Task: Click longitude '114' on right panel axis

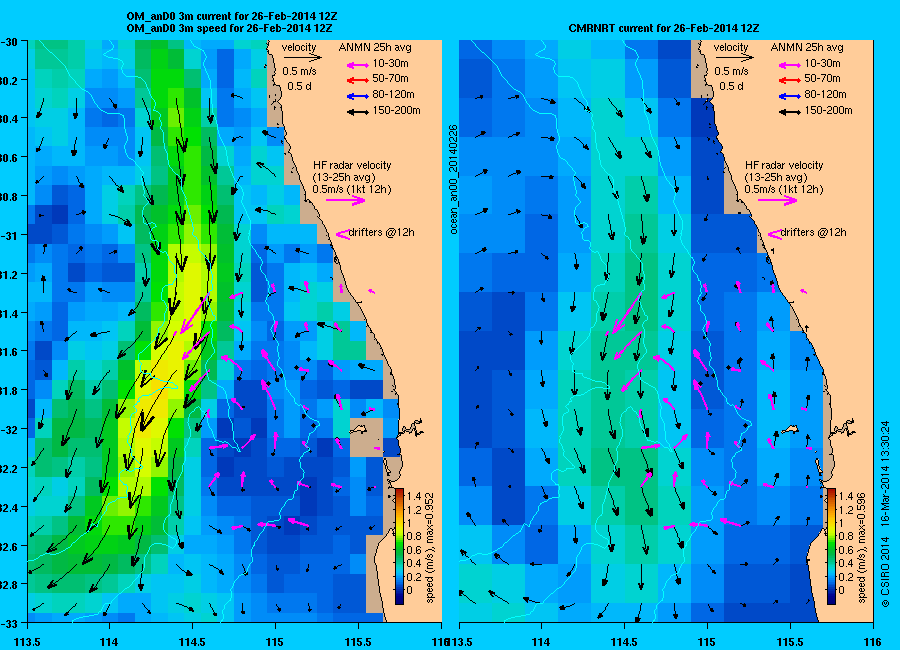Action: pyautogui.click(x=541, y=642)
